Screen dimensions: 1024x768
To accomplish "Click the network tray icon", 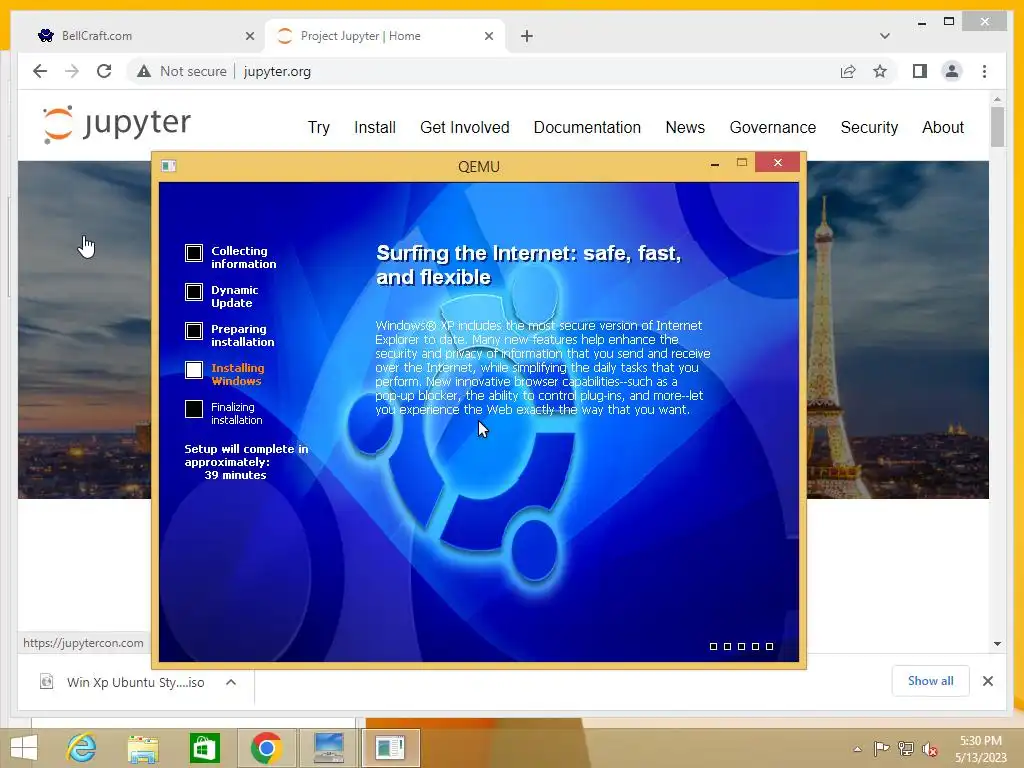I will pos(905,749).
